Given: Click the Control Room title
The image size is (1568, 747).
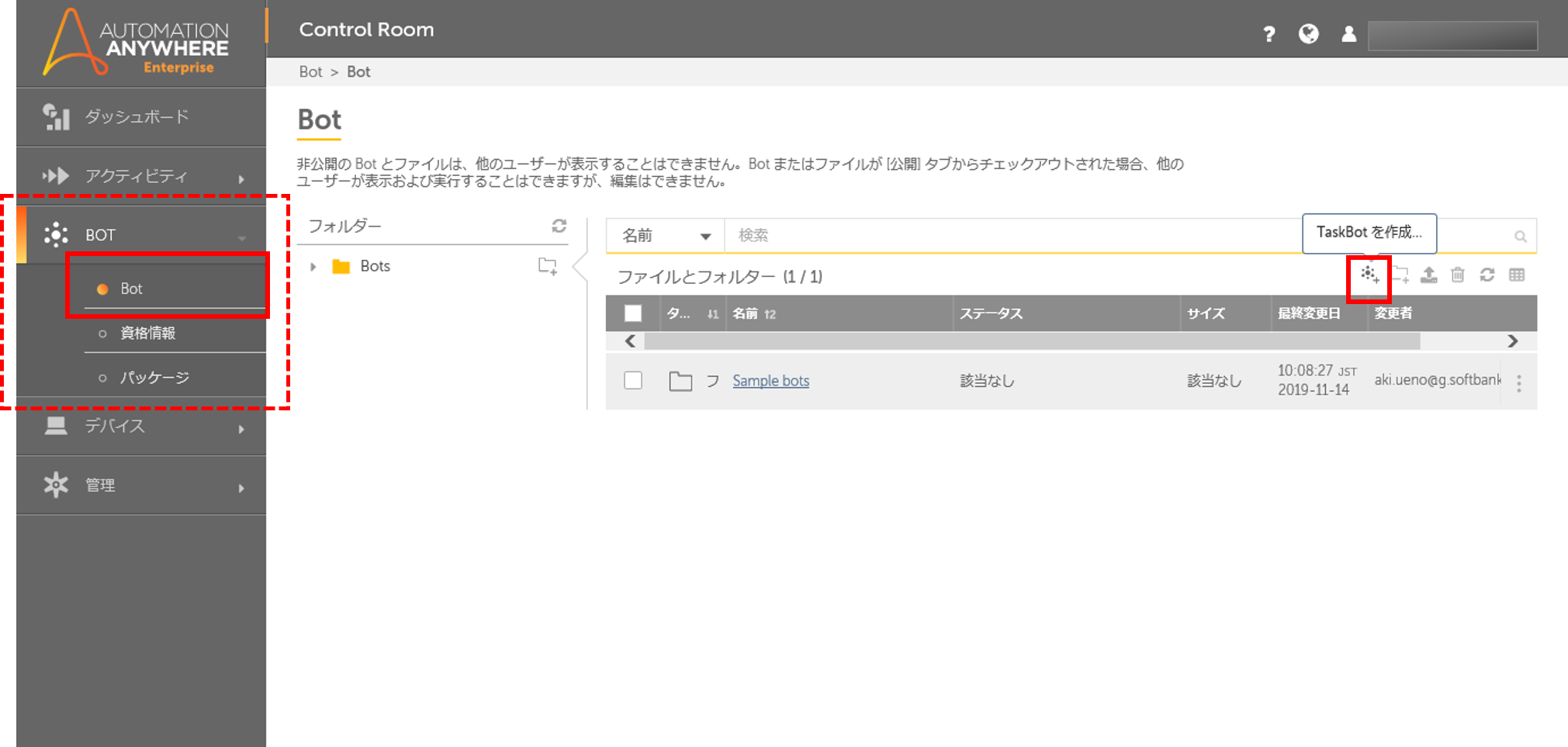Looking at the screenshot, I should 366,29.
